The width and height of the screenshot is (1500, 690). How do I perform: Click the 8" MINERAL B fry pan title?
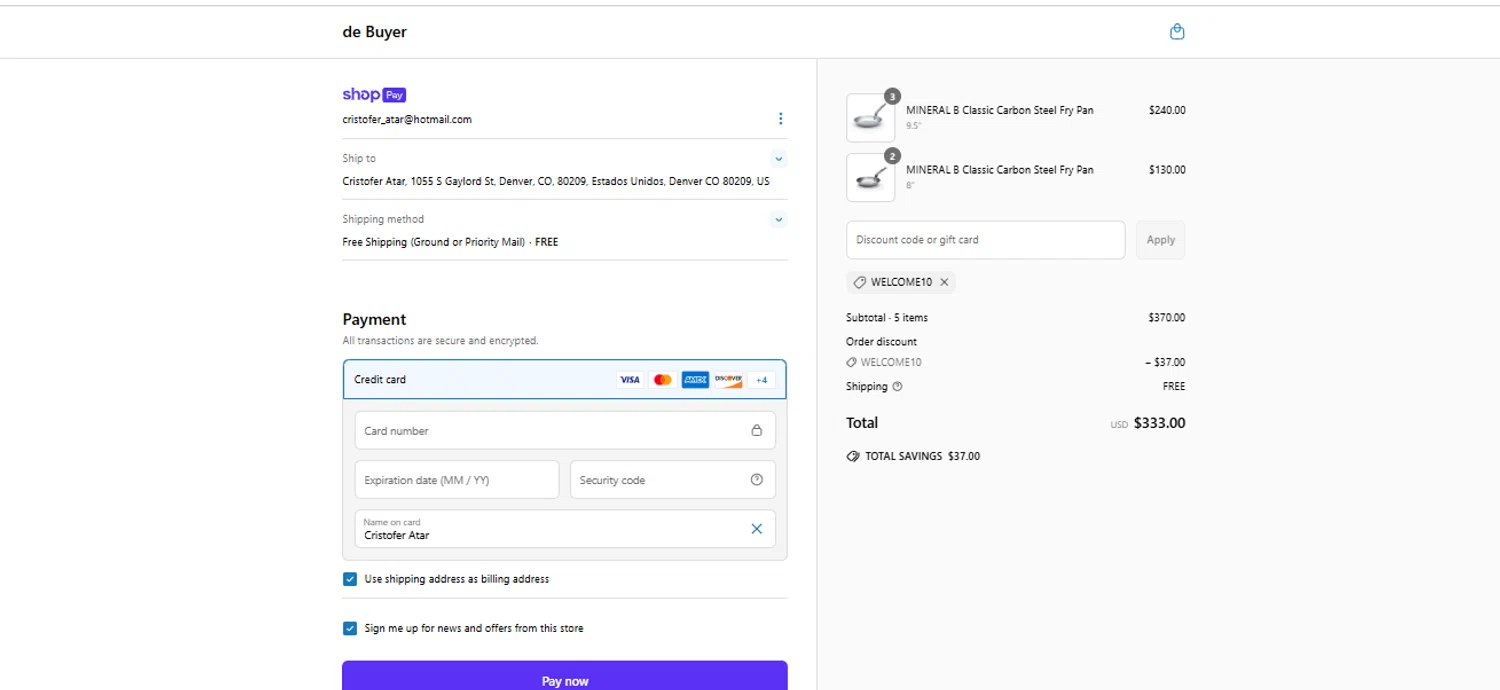(1000, 170)
